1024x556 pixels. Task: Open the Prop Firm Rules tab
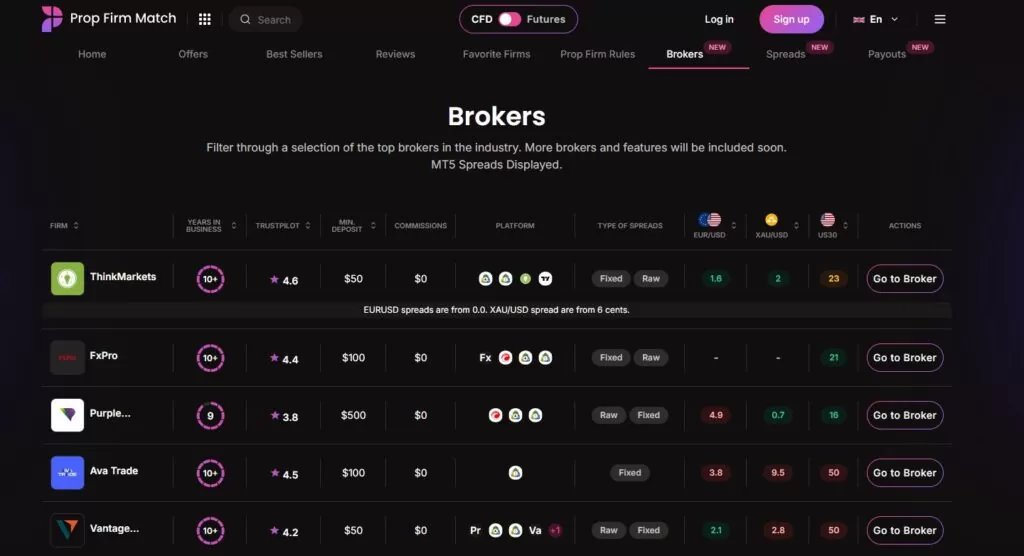[x=598, y=54]
